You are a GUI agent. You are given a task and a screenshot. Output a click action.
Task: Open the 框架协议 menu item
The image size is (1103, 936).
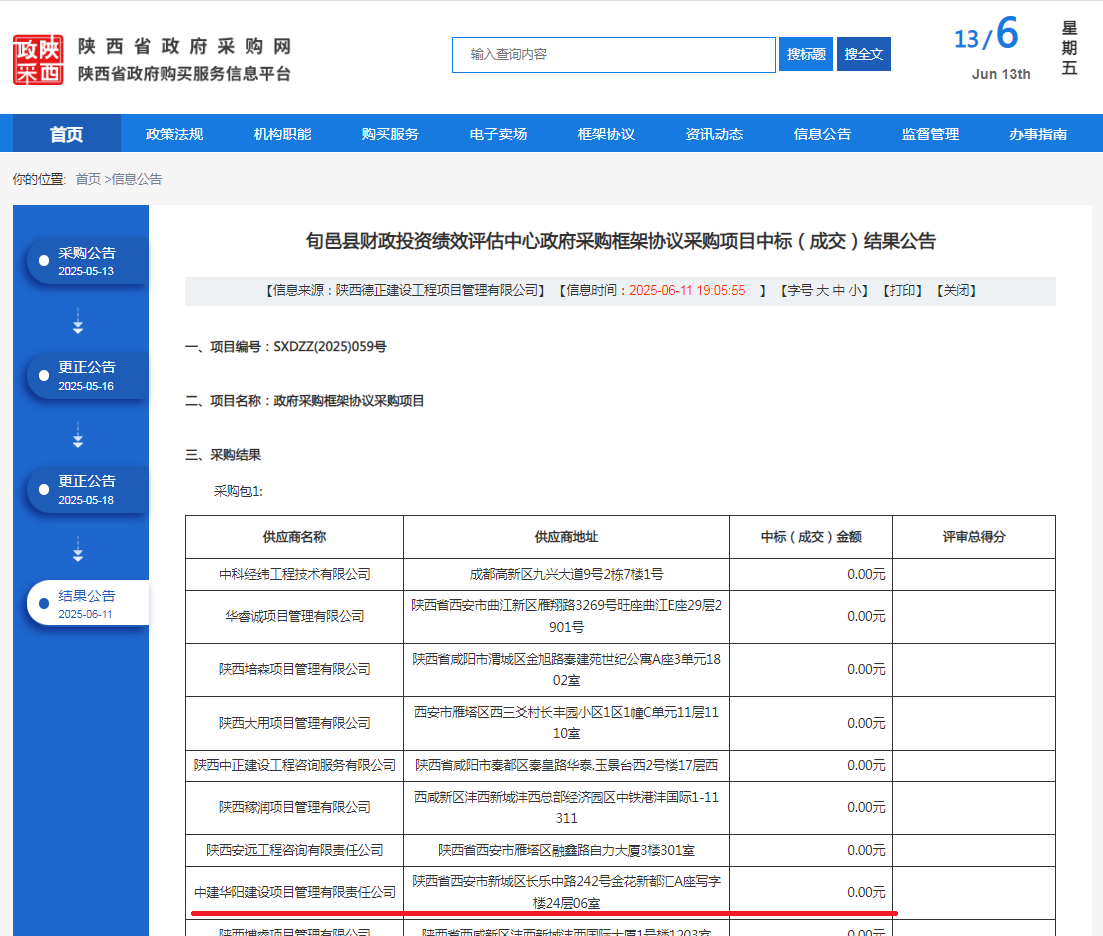pyautogui.click(x=606, y=134)
